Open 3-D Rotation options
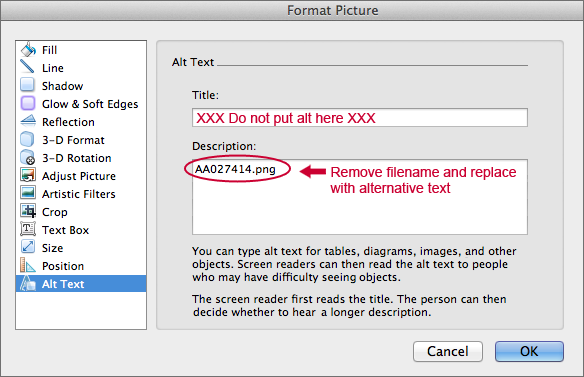 81,158
